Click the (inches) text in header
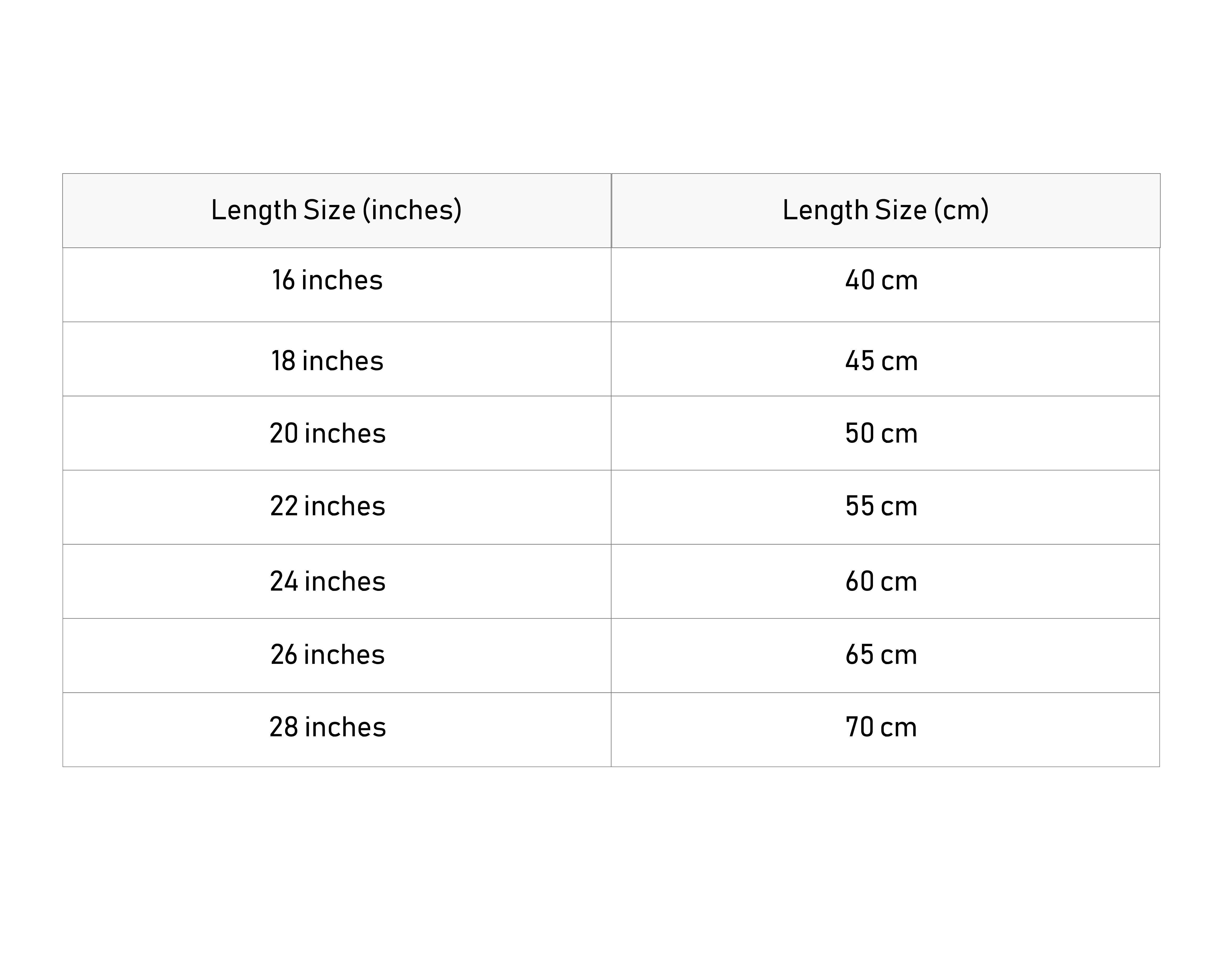The image size is (1223, 980). tap(412, 210)
